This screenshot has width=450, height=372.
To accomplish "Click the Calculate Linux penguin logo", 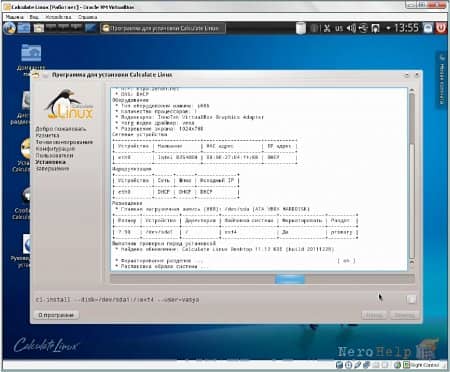I will coord(69,105).
